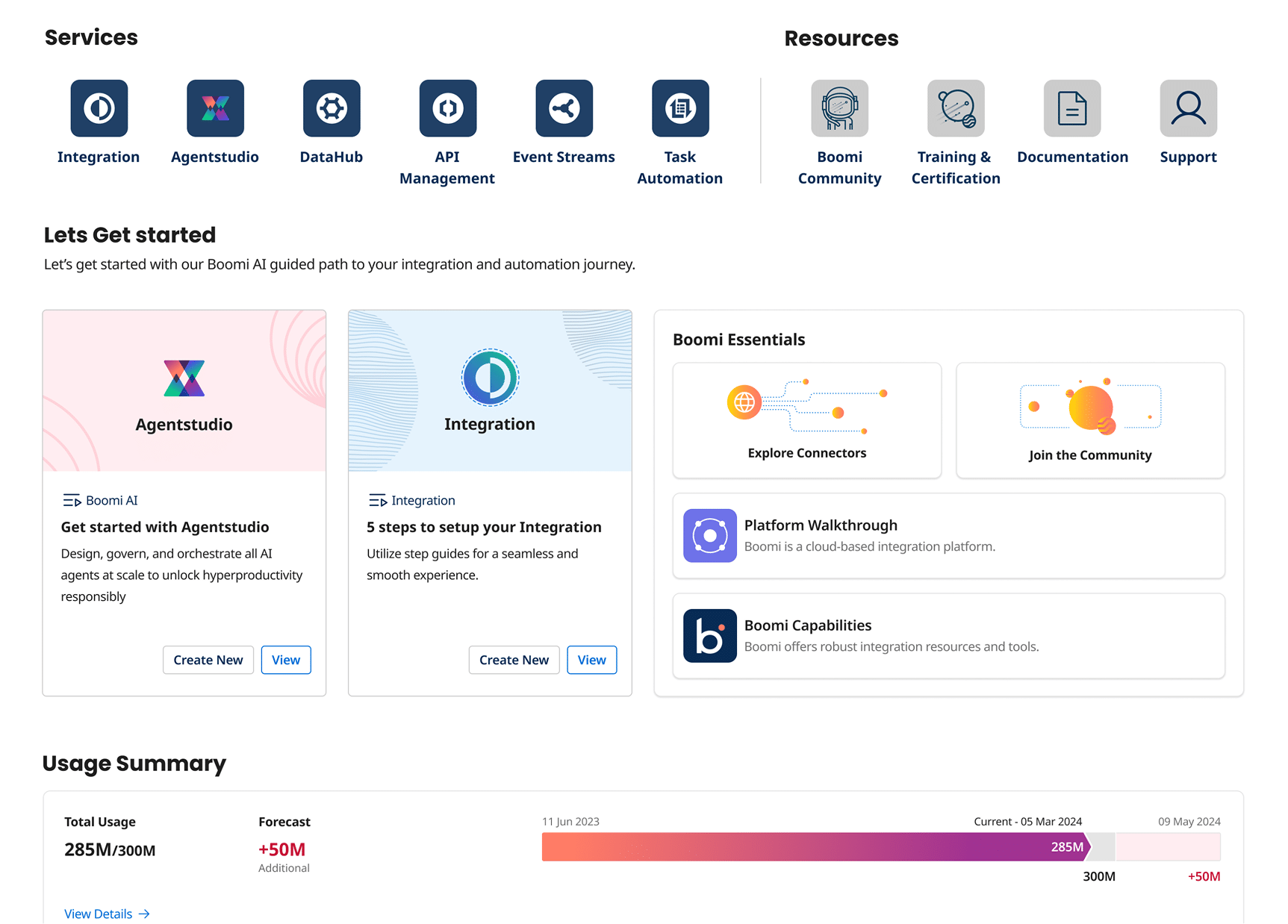This screenshot has width=1288, height=924.
Task: Open the API Management service
Action: [447, 108]
